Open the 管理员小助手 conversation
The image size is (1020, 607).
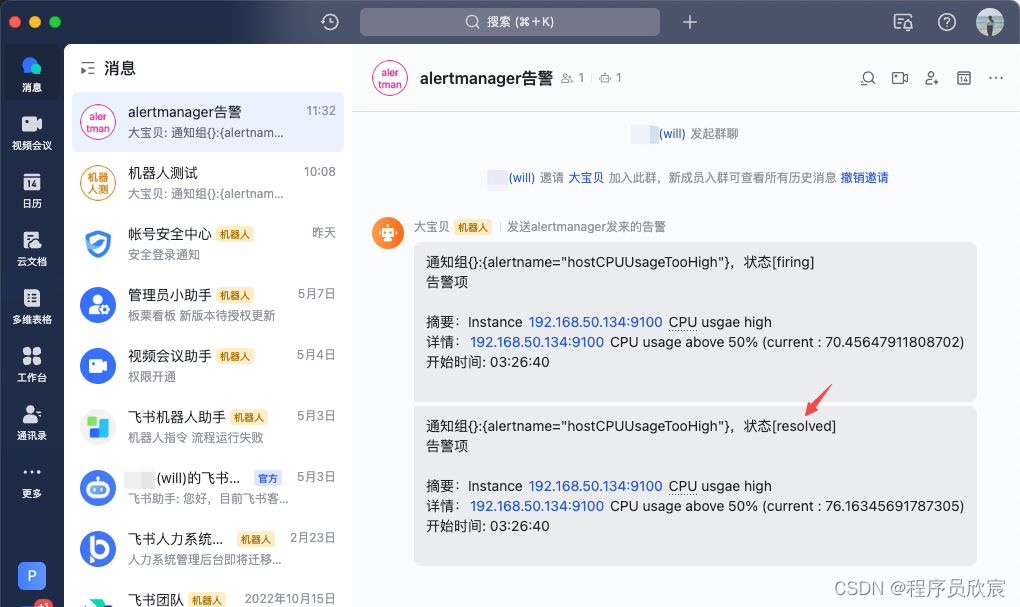(x=208, y=304)
